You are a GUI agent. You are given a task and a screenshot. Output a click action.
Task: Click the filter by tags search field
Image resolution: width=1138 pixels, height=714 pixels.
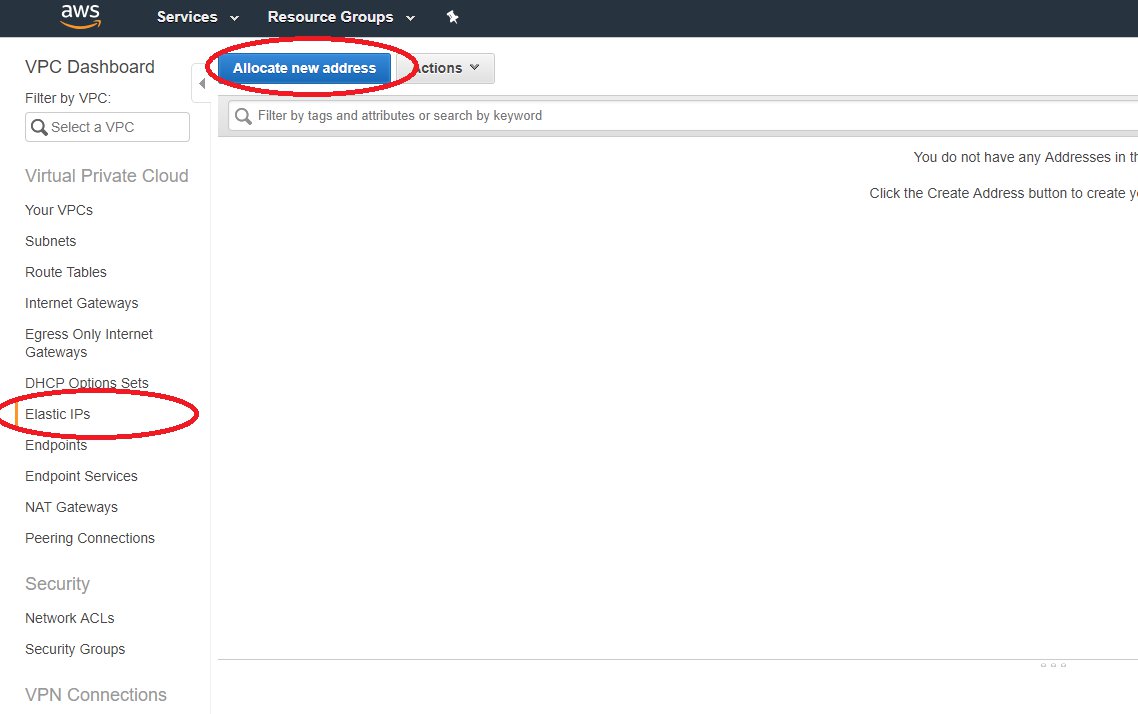tap(682, 116)
